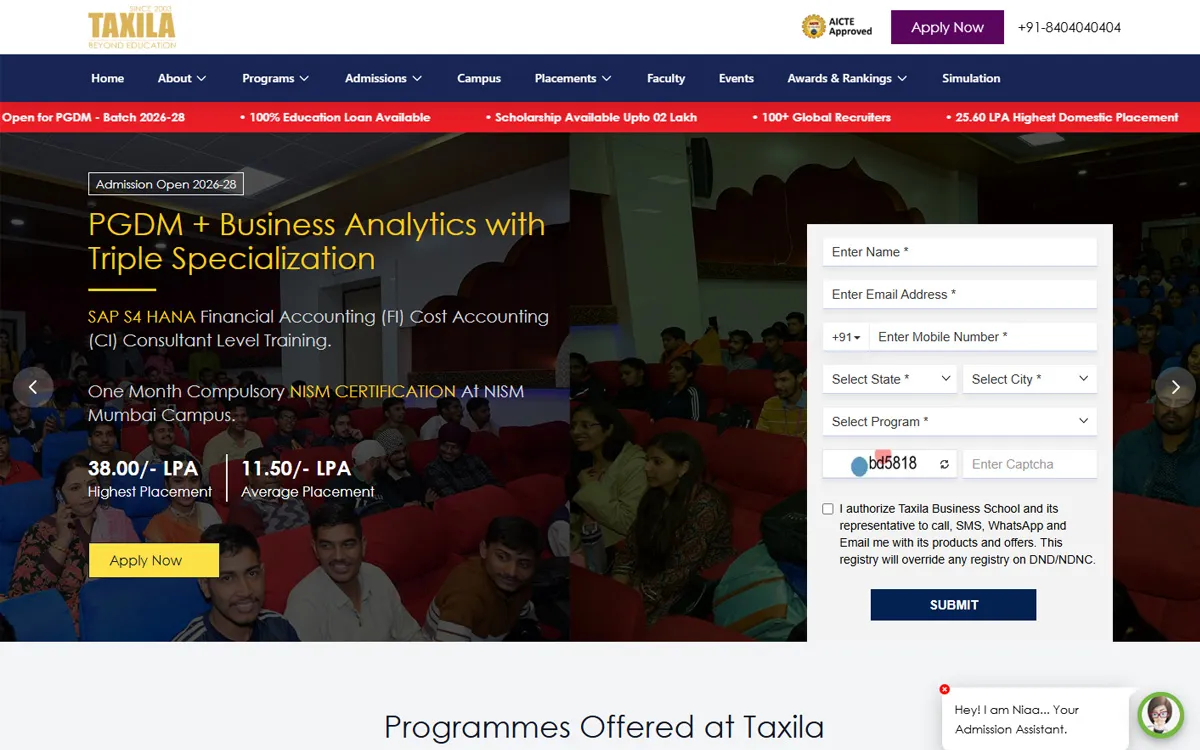Expand the Awards & Rankings menu
The height and width of the screenshot is (750, 1200).
(x=847, y=78)
